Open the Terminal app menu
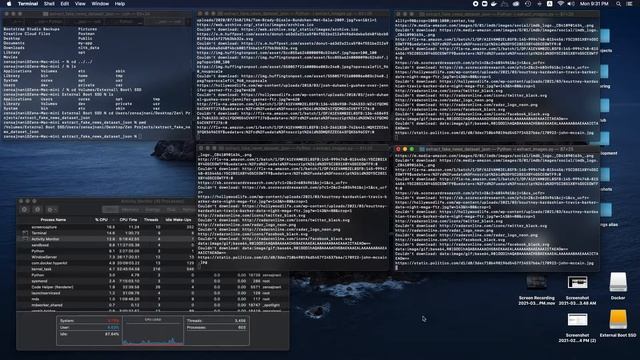This screenshot has height=360, width=640. 28,4
